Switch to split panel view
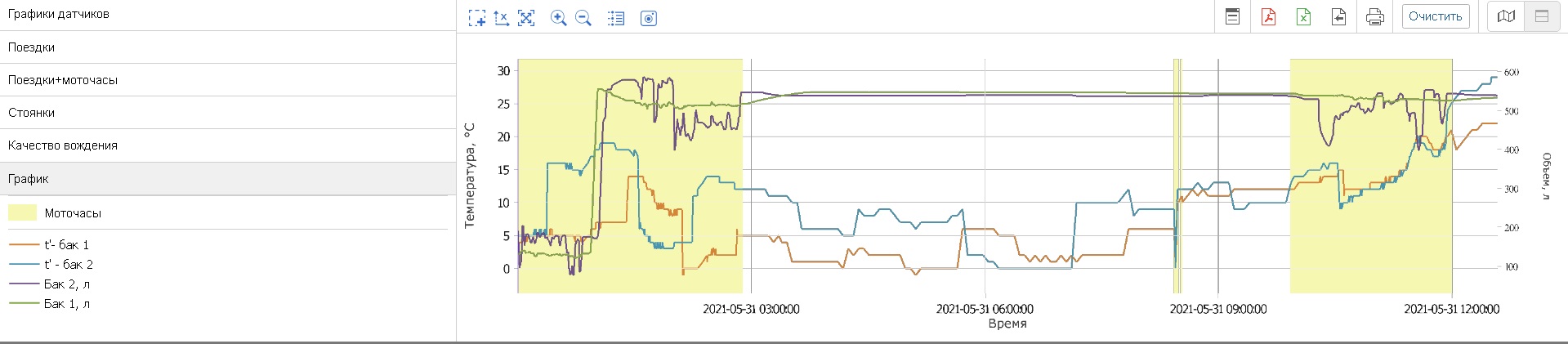 pyautogui.click(x=1542, y=16)
